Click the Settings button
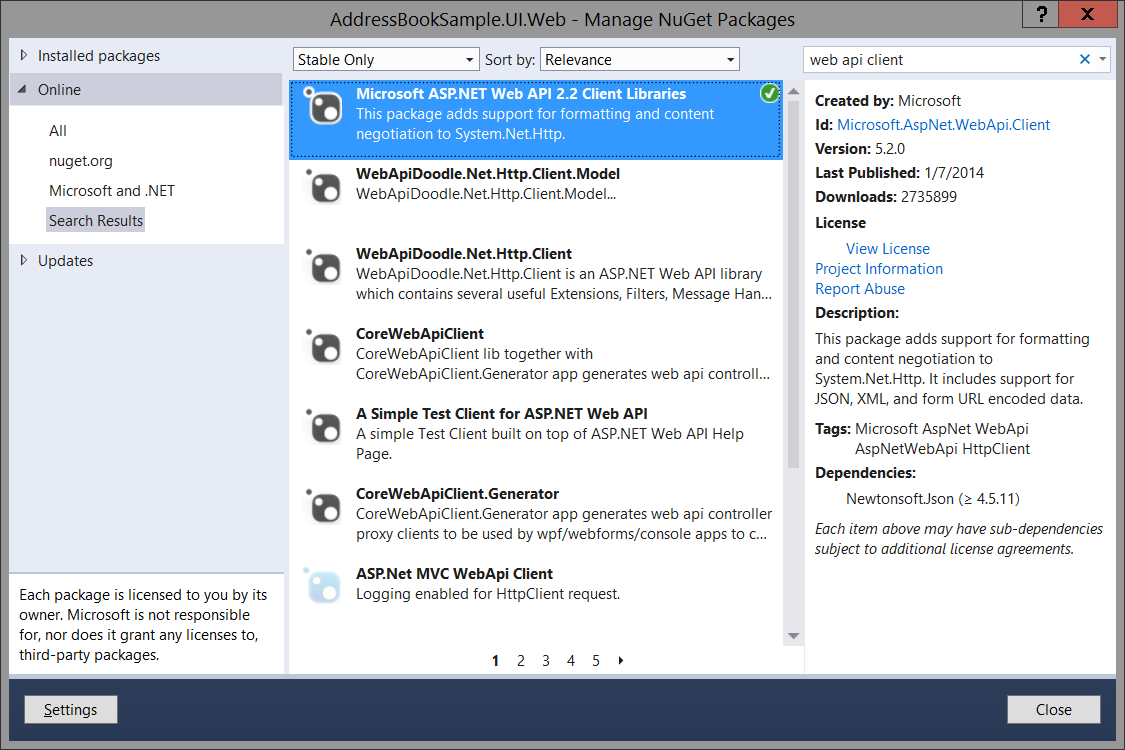Screen dimensions: 1125x750 (70, 709)
